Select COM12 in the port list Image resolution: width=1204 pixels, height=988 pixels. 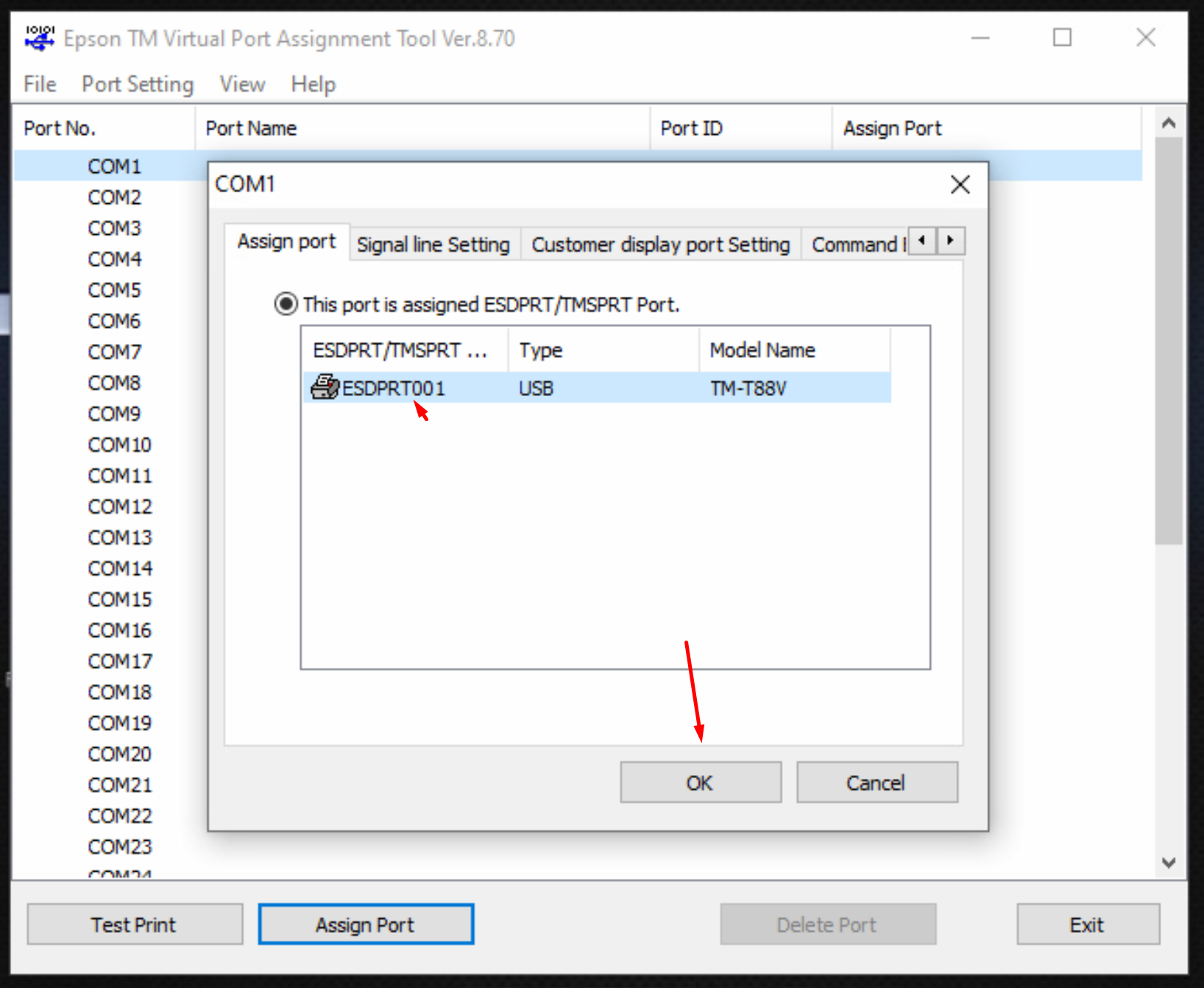click(120, 507)
